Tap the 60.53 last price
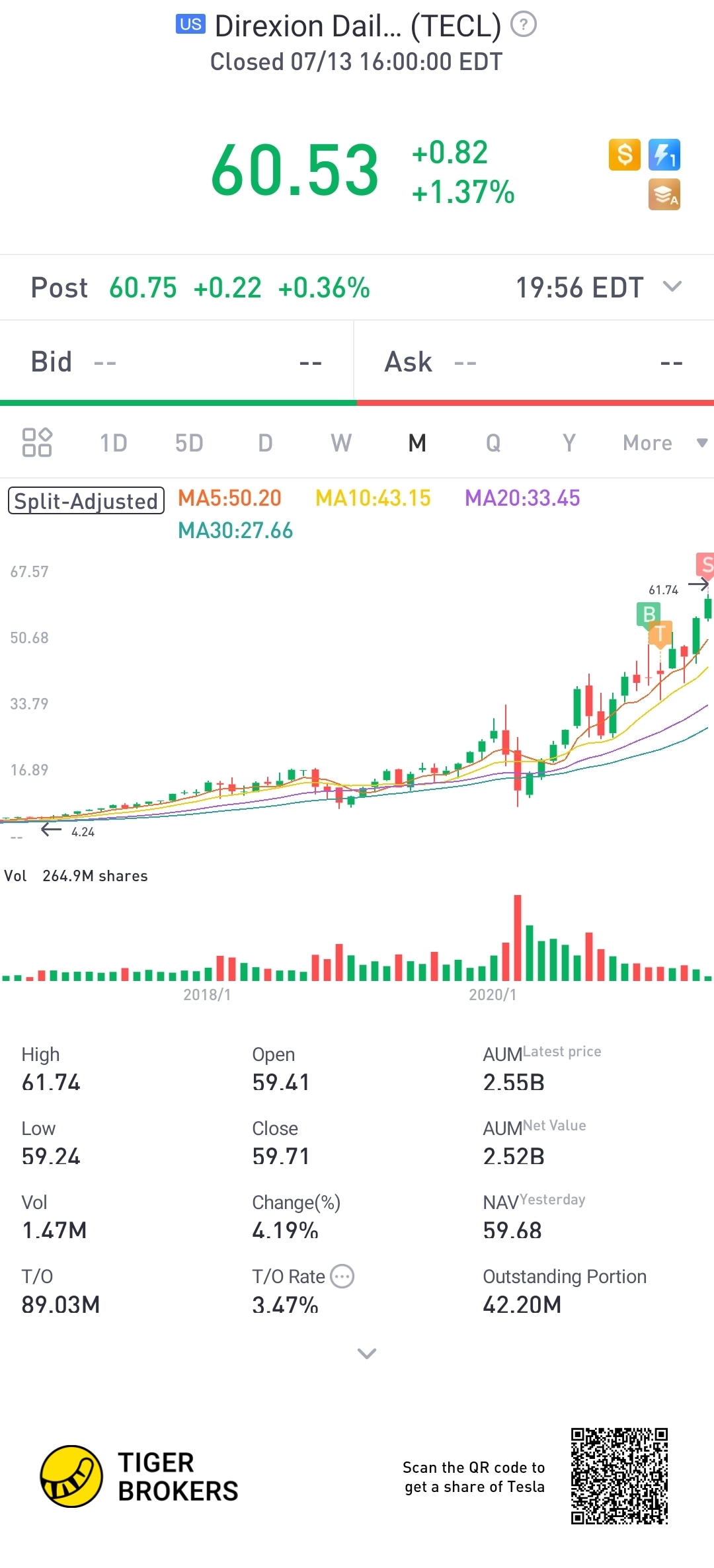Screen dimensions: 714x1568 (x=295, y=171)
